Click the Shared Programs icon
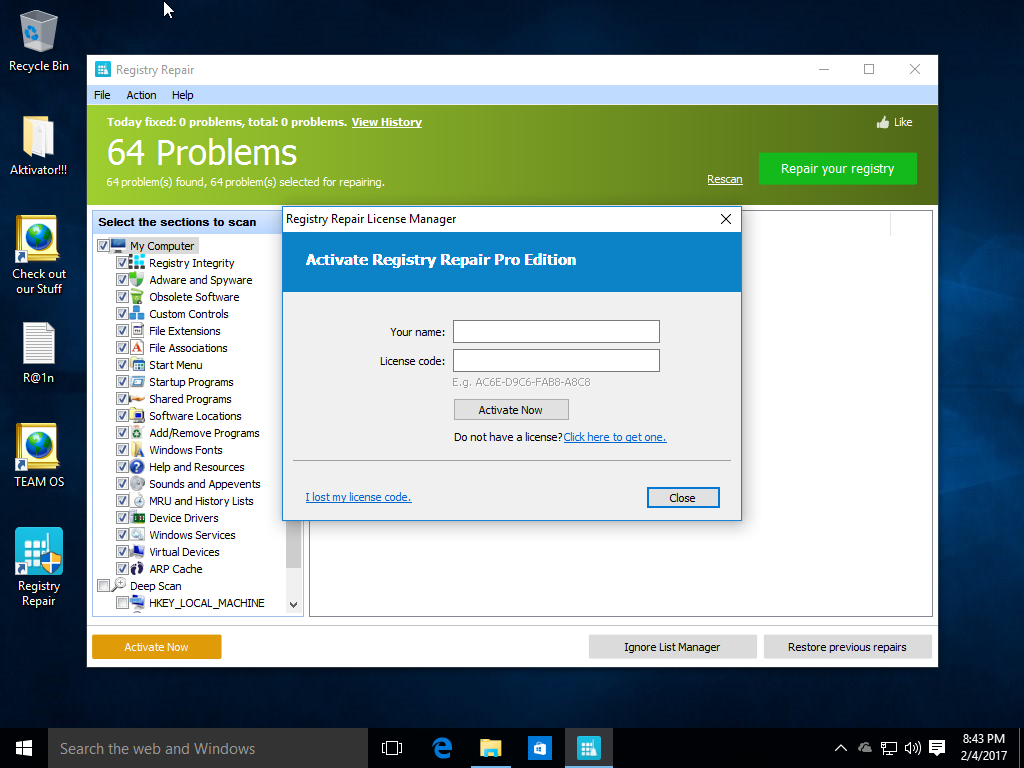 (137, 398)
